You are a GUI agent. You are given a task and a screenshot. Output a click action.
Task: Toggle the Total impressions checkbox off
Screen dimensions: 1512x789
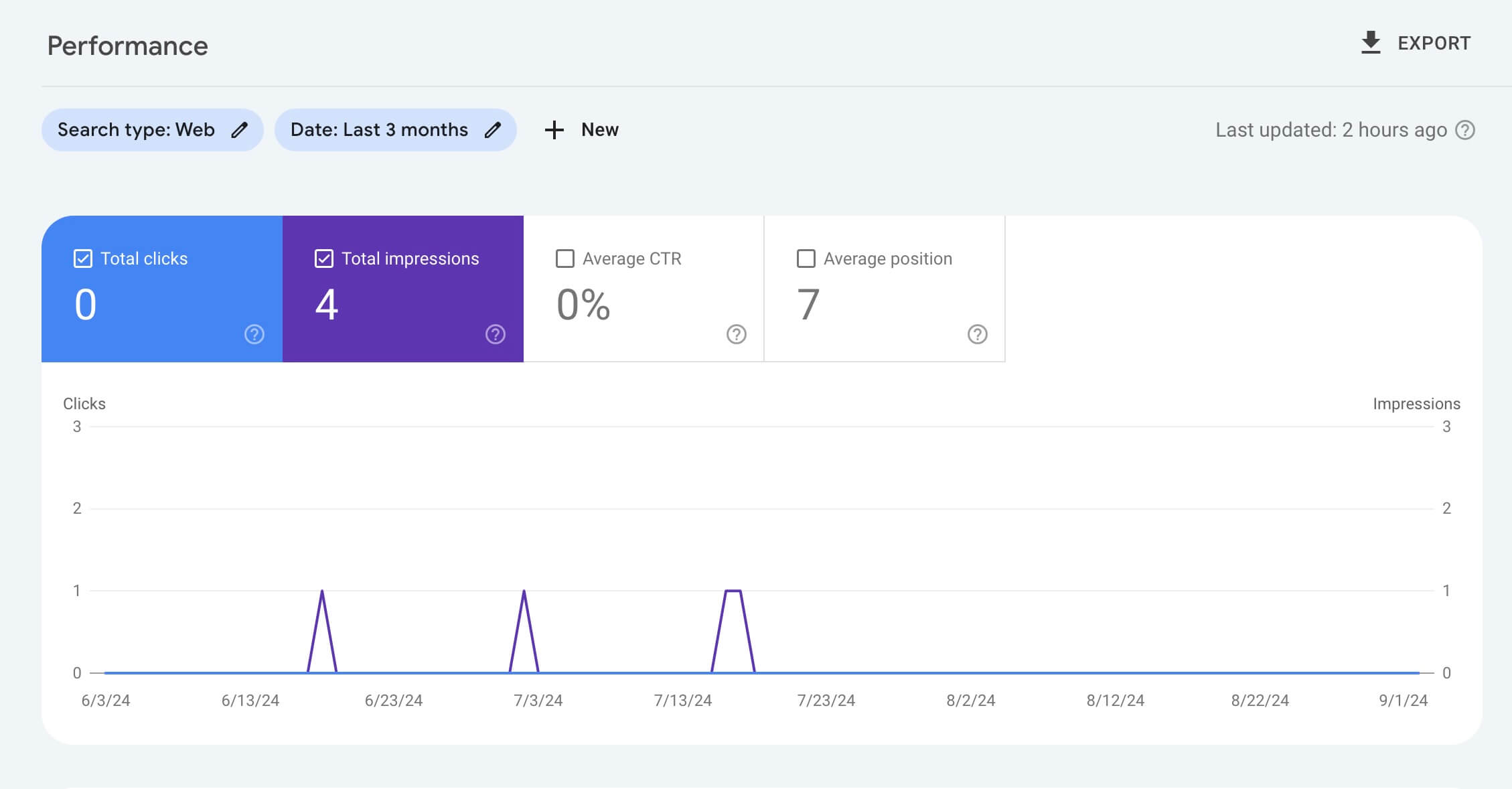(322, 259)
